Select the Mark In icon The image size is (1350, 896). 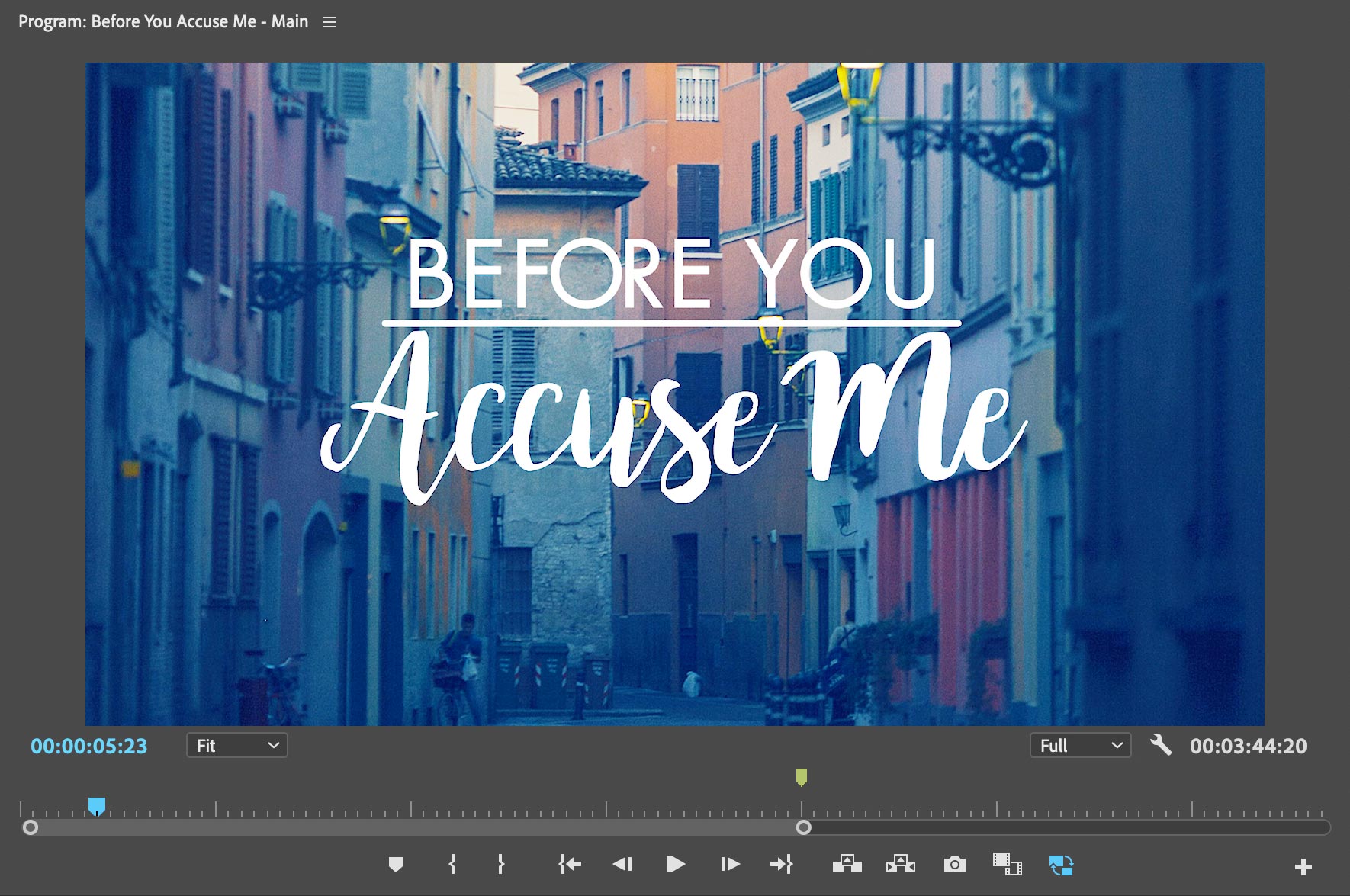(x=452, y=864)
